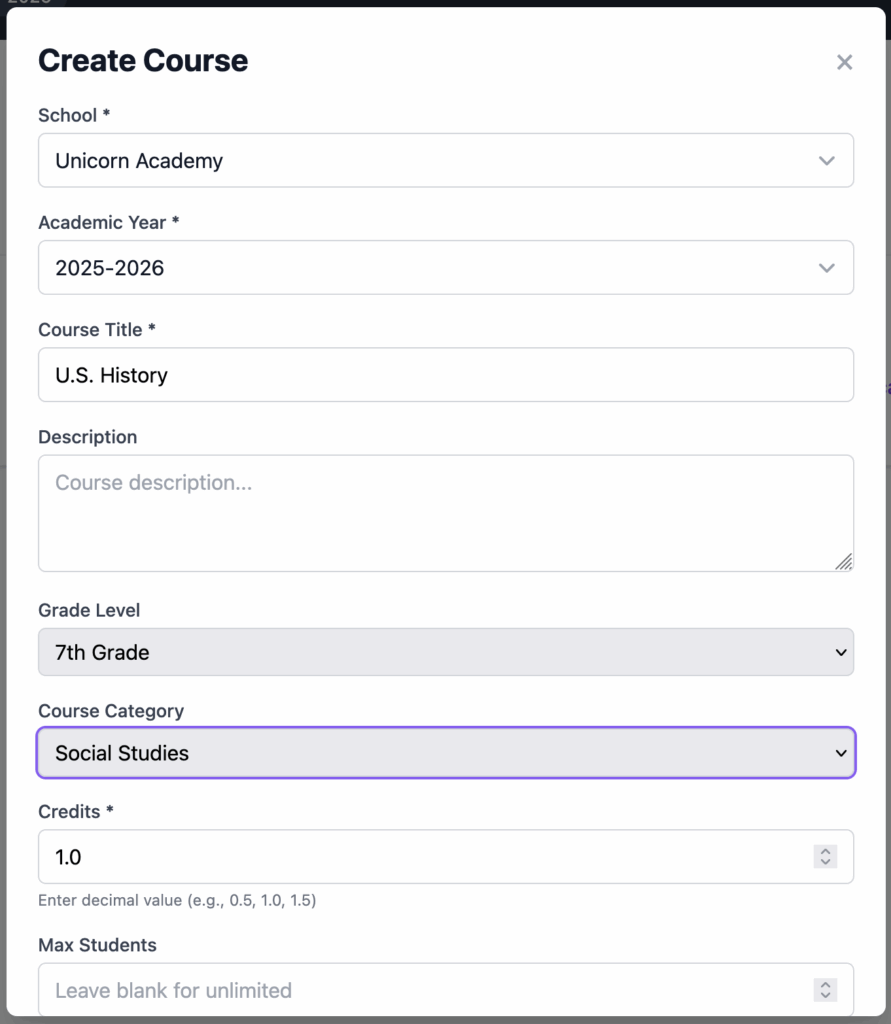Image resolution: width=891 pixels, height=1024 pixels.
Task: Open the Grade Level dropdown set to 7th Grade
Action: (x=445, y=652)
